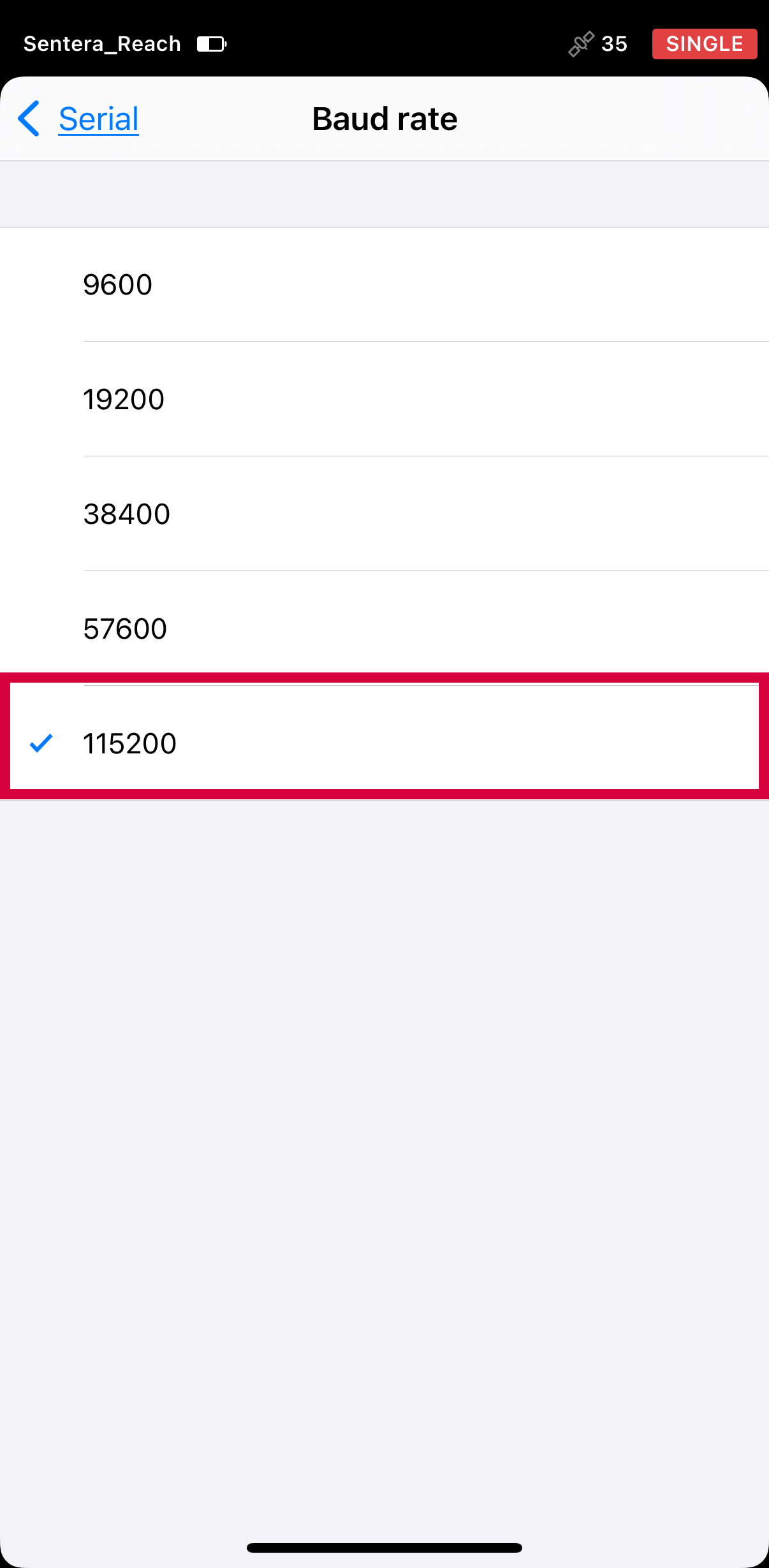Screen dimensions: 769x1568
Task: Tap blank navigation bar right of title
Action: tap(612, 119)
